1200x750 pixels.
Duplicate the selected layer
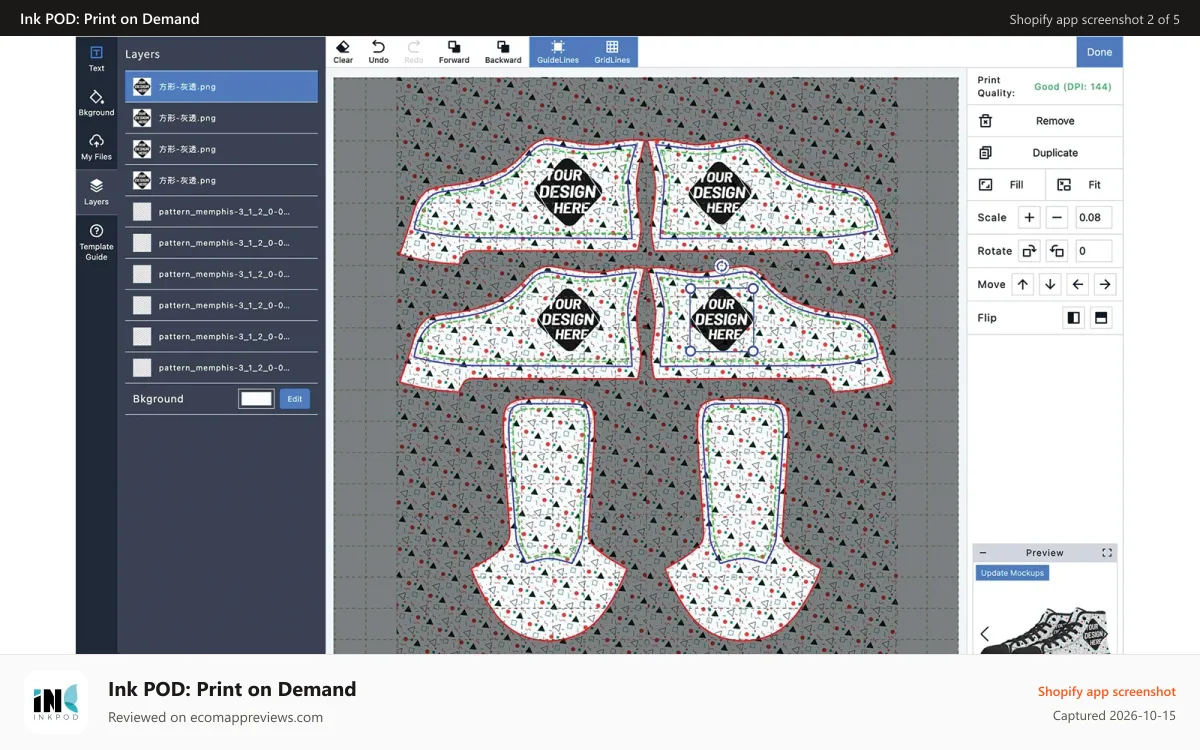1045,153
